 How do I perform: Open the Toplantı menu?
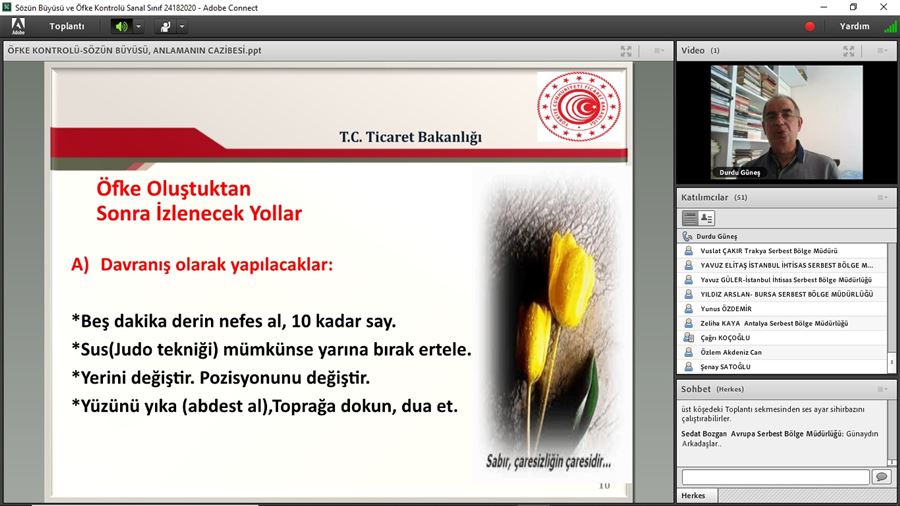[67, 27]
